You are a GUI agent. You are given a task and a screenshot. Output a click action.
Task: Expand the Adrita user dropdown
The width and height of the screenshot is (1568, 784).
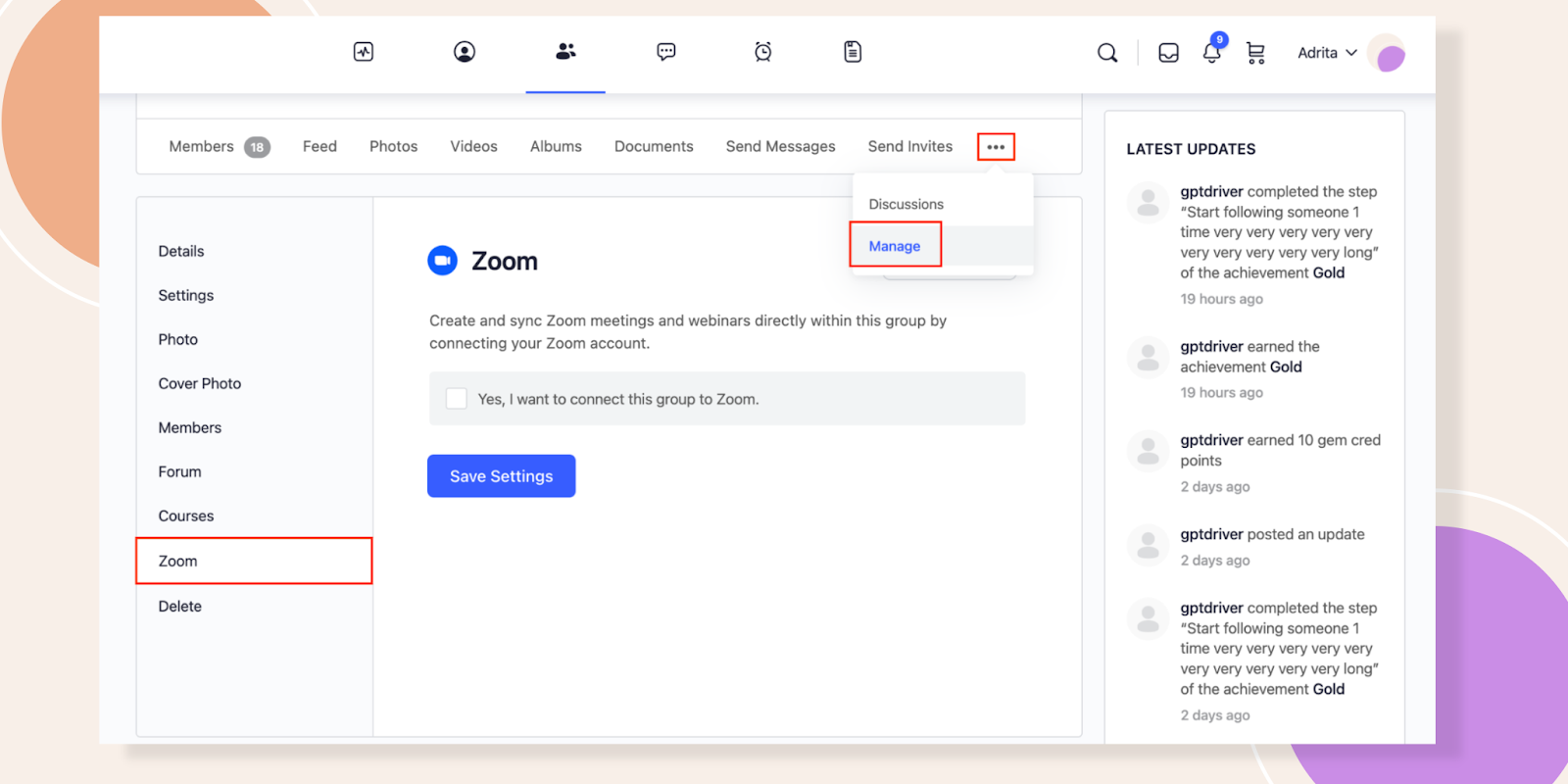[x=1327, y=53]
